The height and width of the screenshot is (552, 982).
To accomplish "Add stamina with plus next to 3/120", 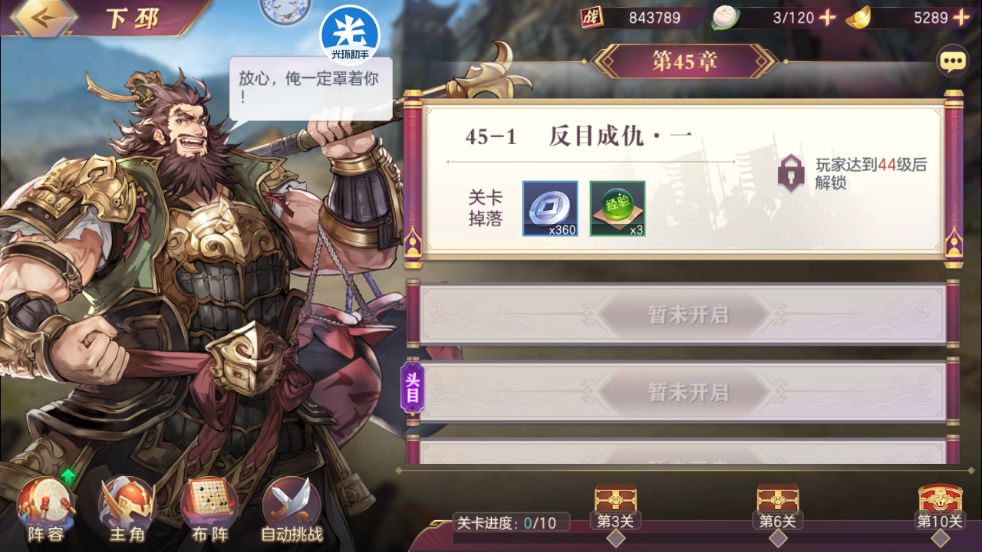I will tap(827, 18).
